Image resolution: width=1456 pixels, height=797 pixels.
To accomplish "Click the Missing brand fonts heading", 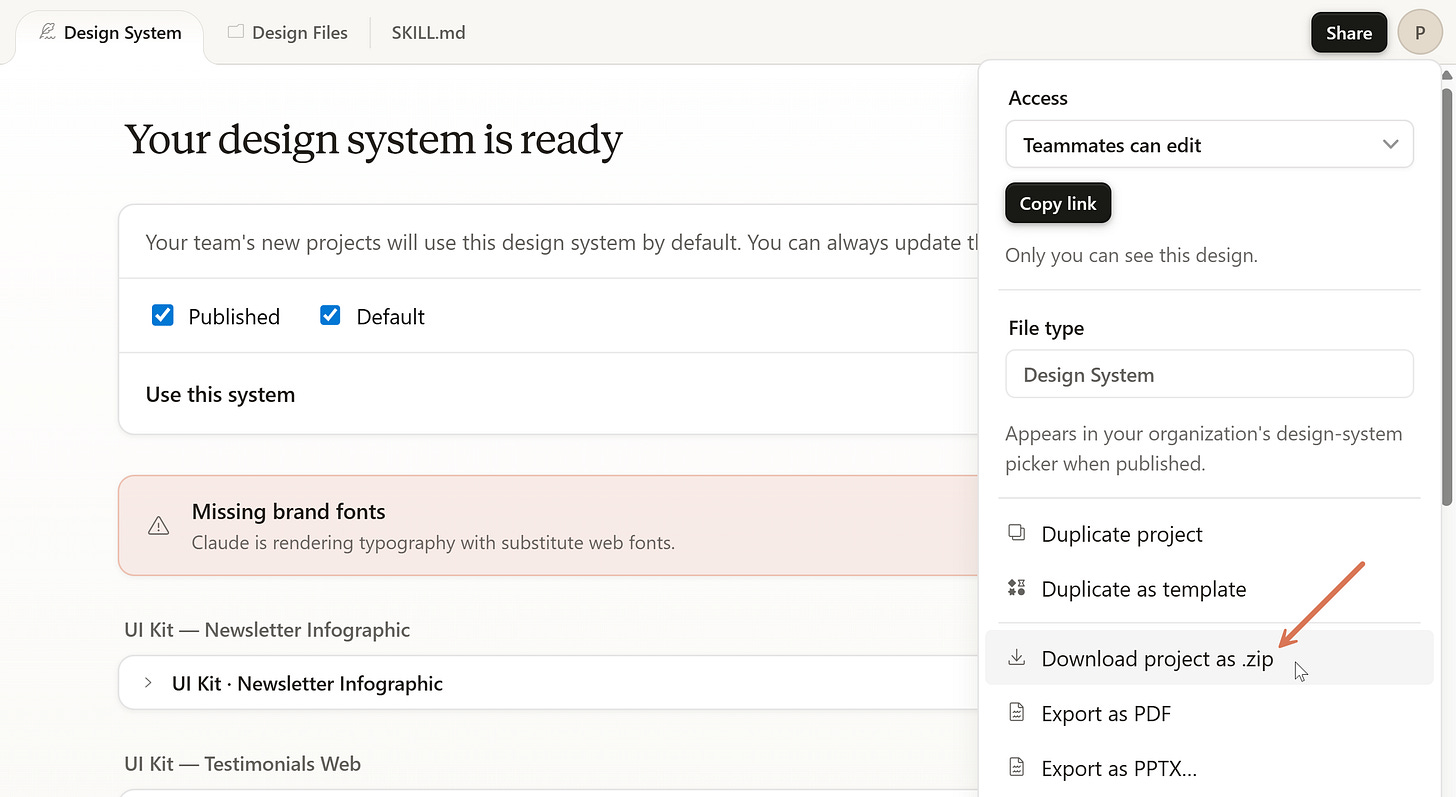I will tap(288, 511).
